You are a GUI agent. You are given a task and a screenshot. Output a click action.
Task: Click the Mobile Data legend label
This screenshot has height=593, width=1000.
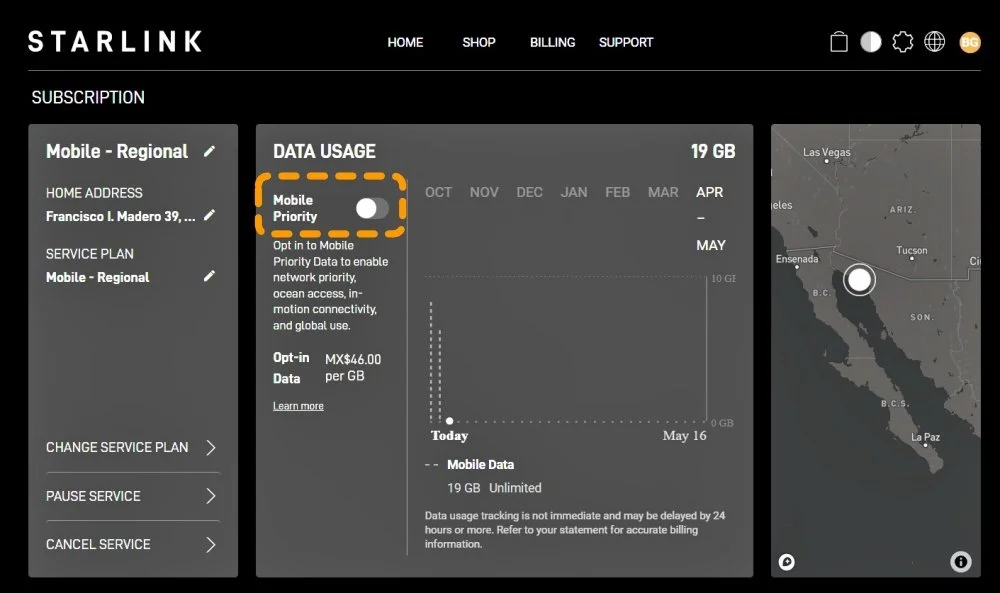pyautogui.click(x=480, y=465)
